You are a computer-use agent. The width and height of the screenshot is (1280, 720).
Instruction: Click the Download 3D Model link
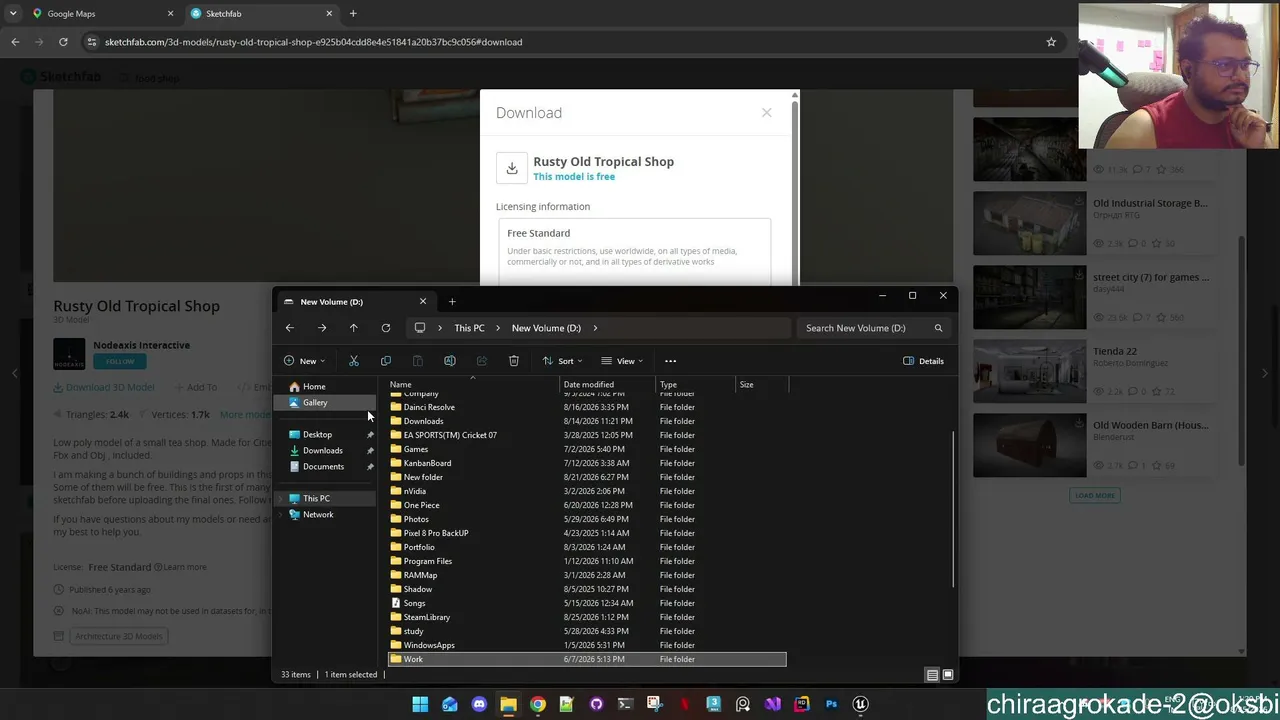click(104, 387)
